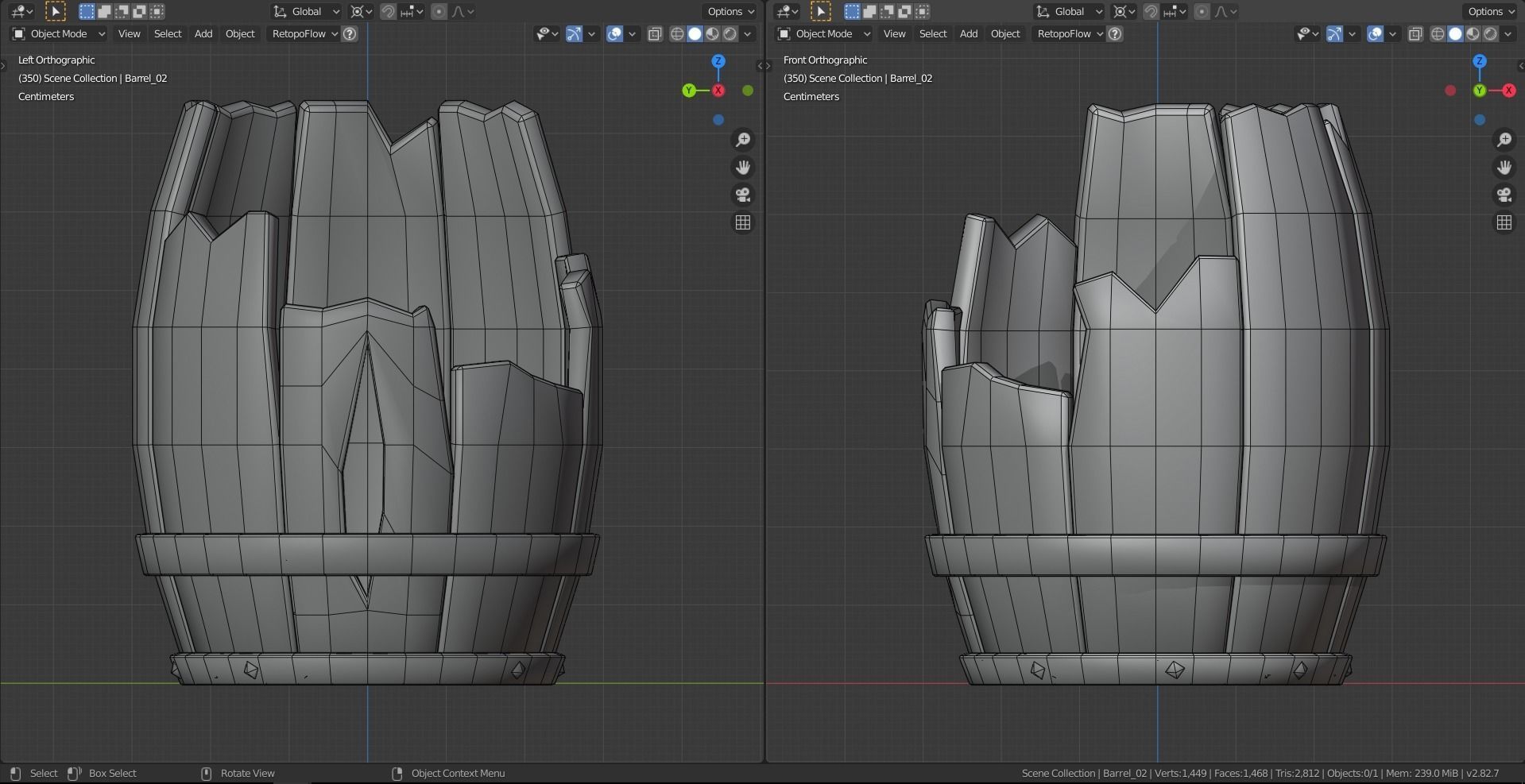Image resolution: width=1525 pixels, height=784 pixels.
Task: Click blue Z axis gizmo in left viewport
Action: (x=718, y=61)
